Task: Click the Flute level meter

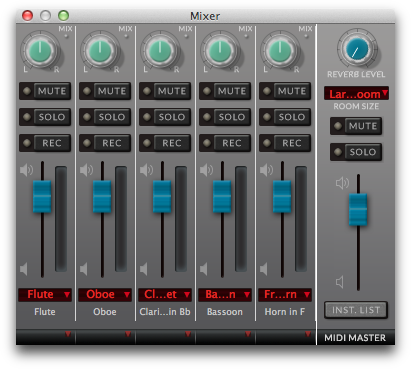Action: pyautogui.click(x=61, y=219)
